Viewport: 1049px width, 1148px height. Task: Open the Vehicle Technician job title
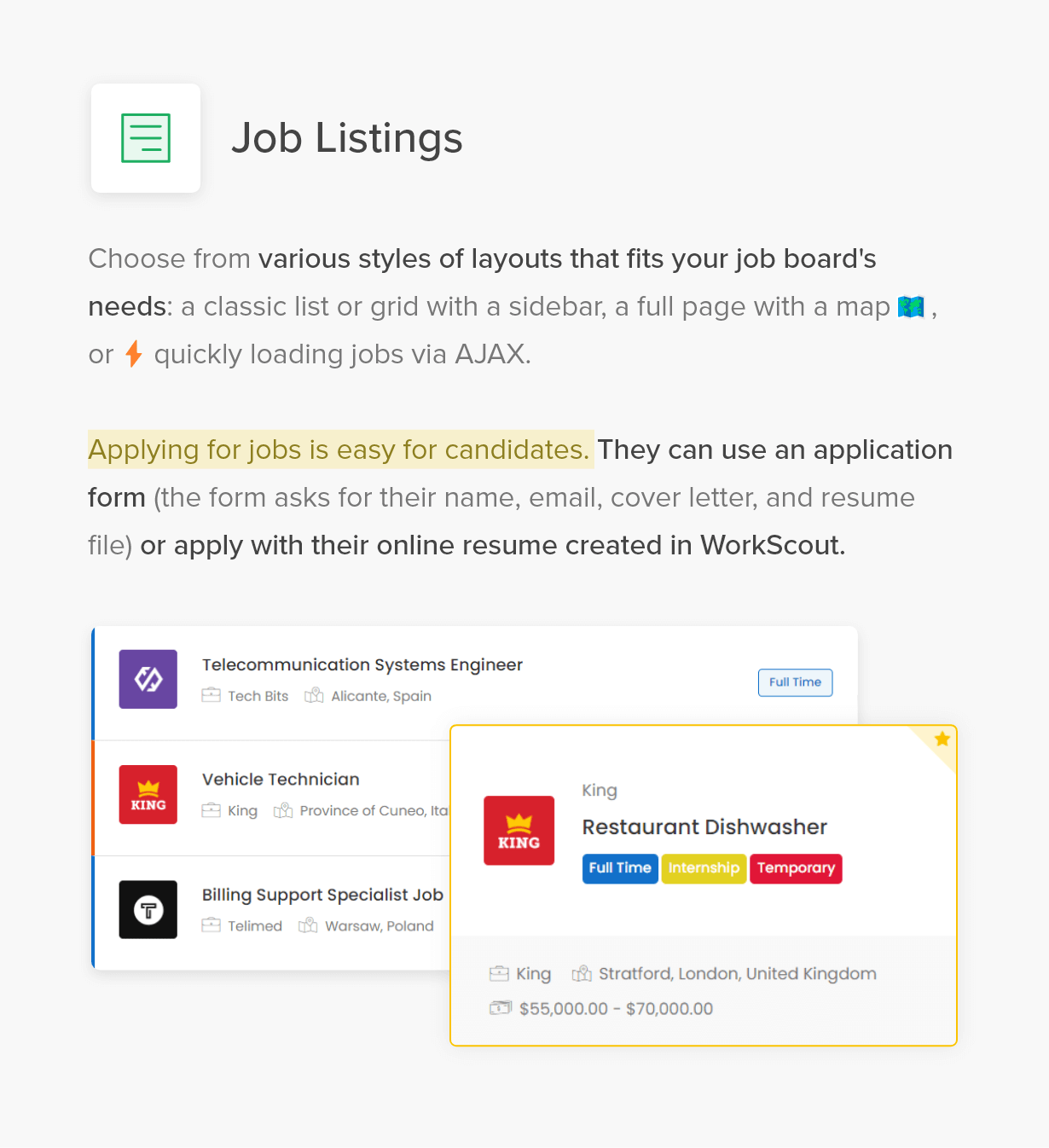[x=281, y=780]
